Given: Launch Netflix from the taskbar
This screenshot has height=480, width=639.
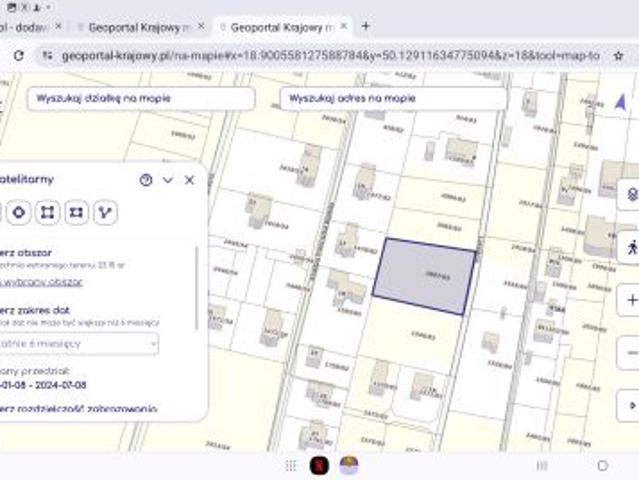Looking at the screenshot, I should click(x=318, y=465).
